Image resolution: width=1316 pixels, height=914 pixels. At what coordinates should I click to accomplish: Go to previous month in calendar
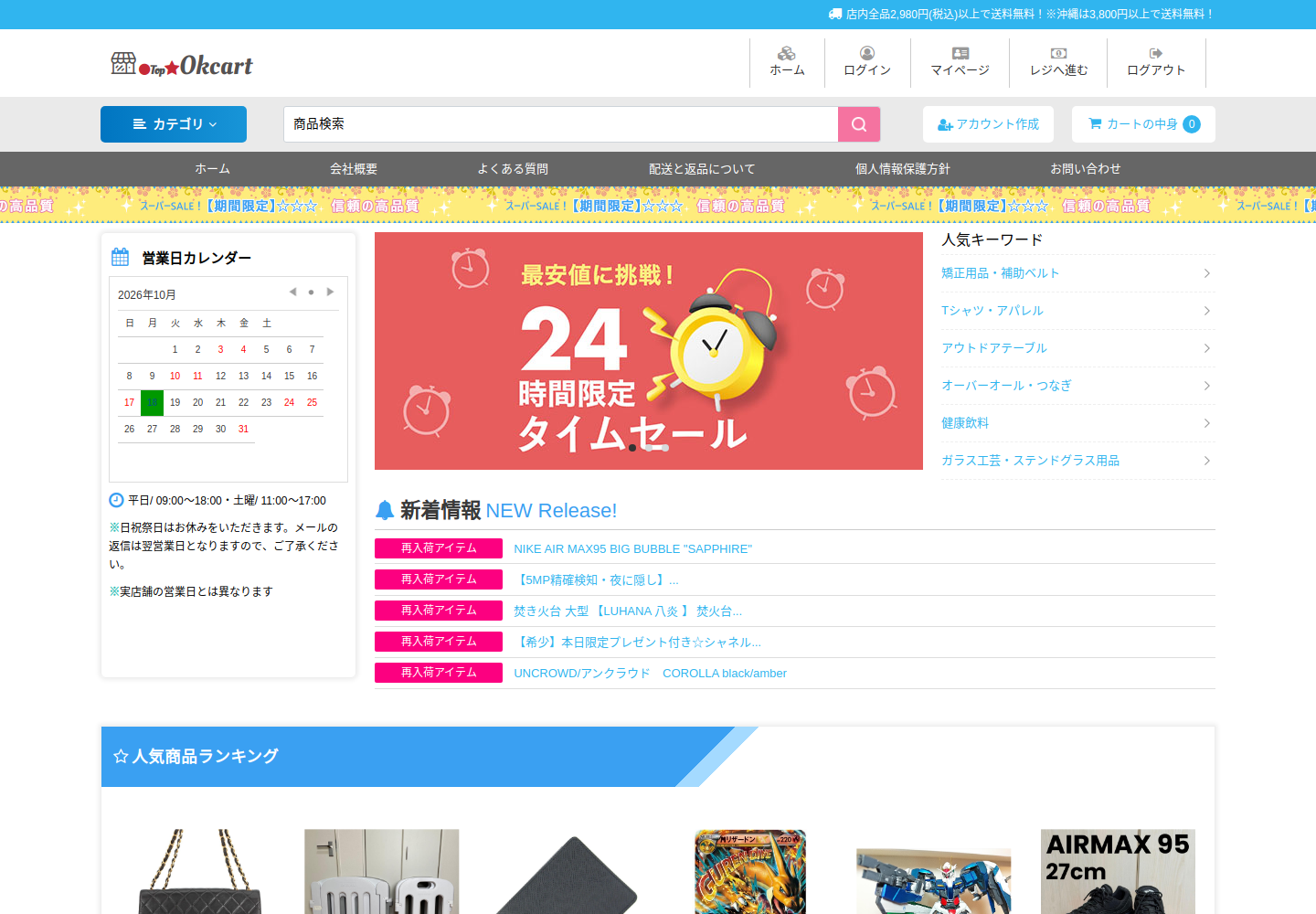click(x=292, y=292)
